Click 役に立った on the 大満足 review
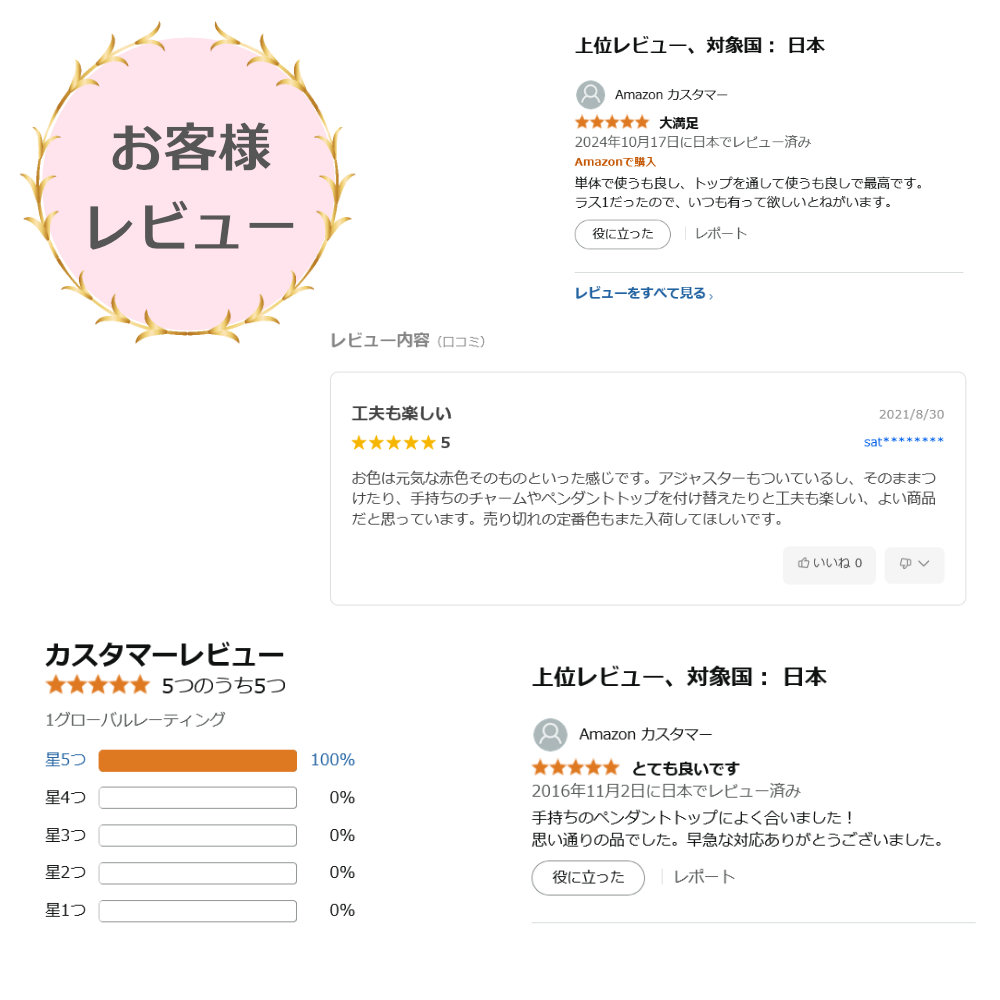The height and width of the screenshot is (1000, 1000). pyautogui.click(x=622, y=234)
